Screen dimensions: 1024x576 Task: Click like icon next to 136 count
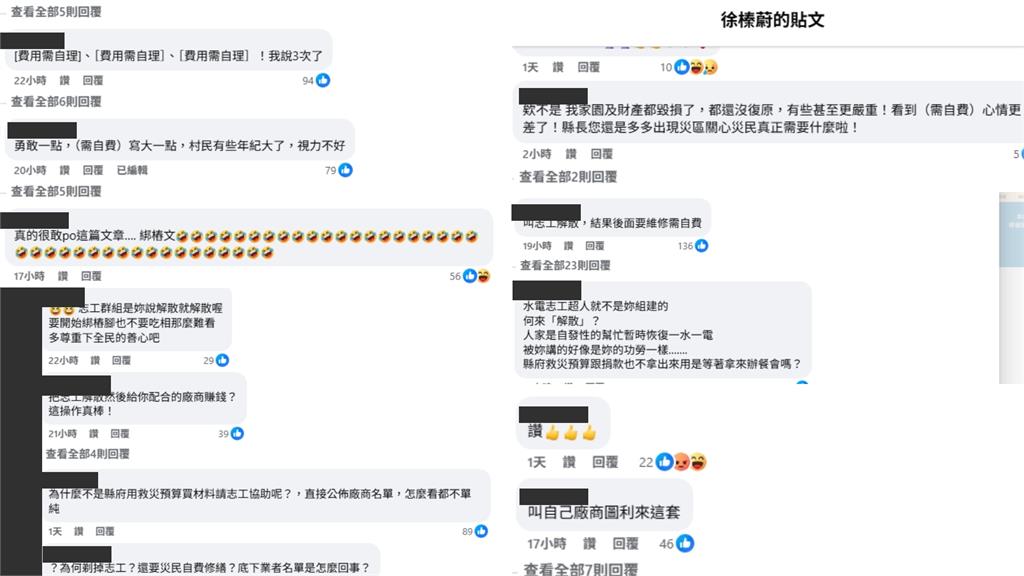coord(701,246)
